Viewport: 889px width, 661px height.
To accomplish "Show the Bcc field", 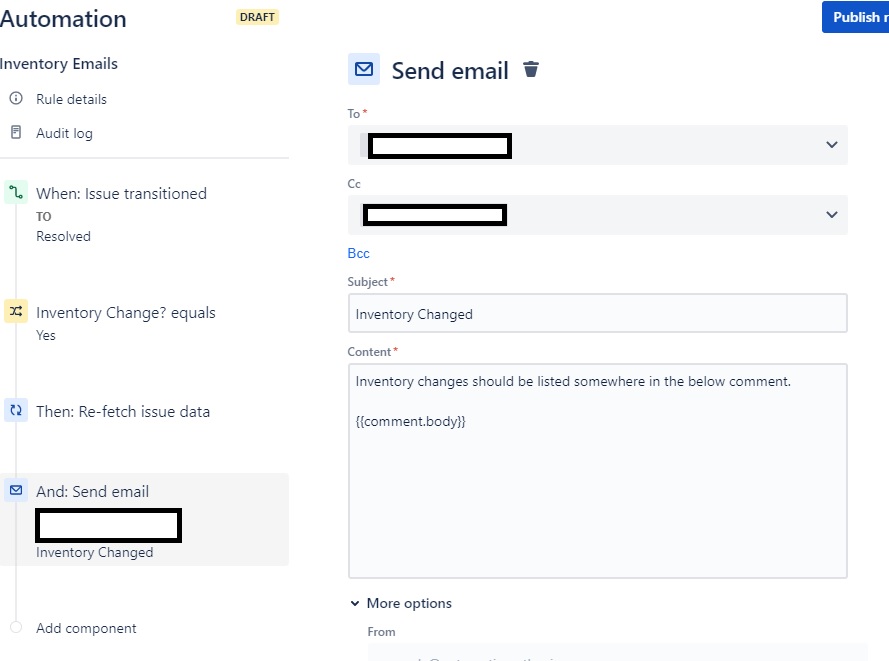I will [358, 253].
